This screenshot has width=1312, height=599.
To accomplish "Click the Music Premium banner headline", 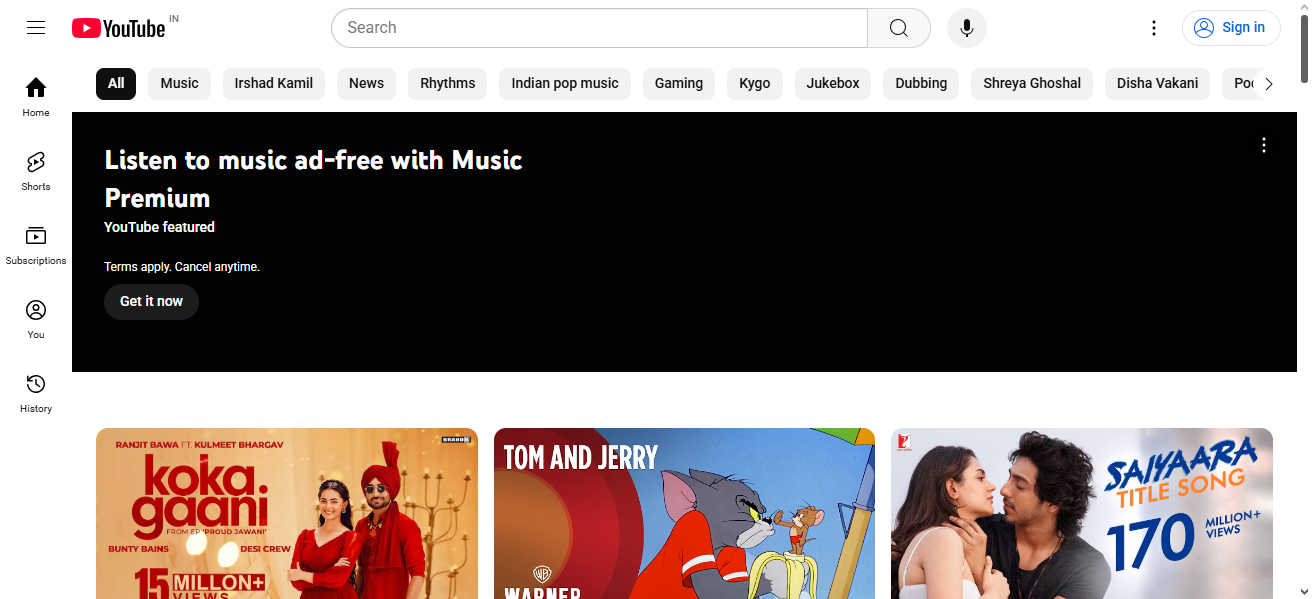I will (313, 179).
